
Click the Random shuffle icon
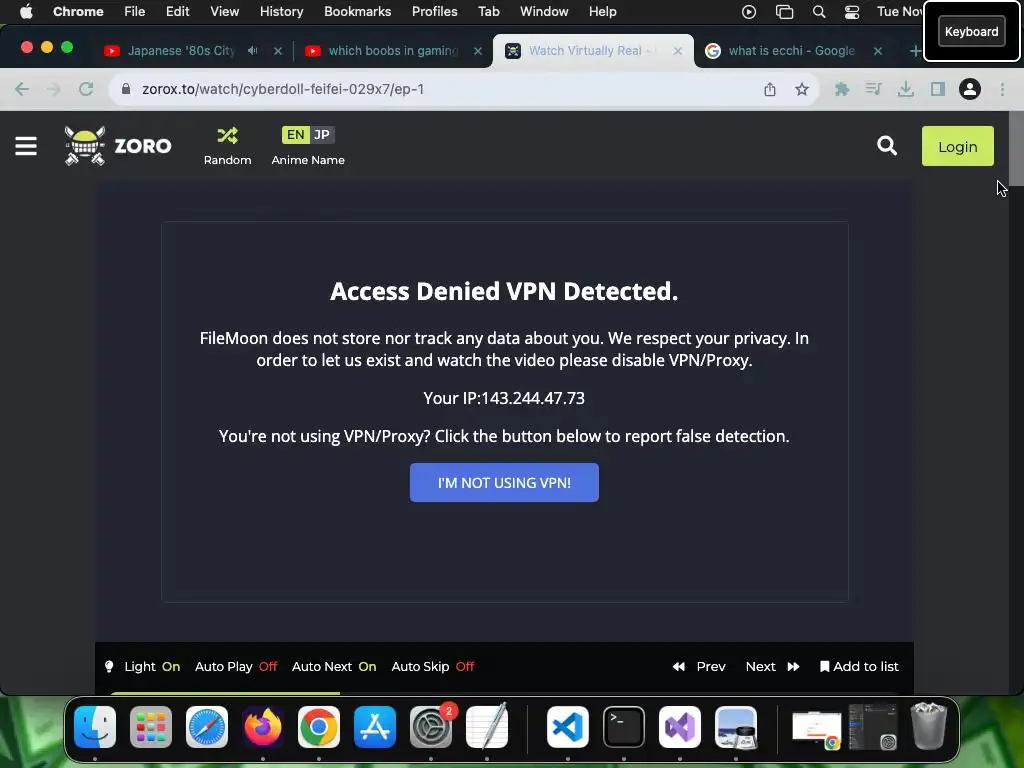[227, 136]
